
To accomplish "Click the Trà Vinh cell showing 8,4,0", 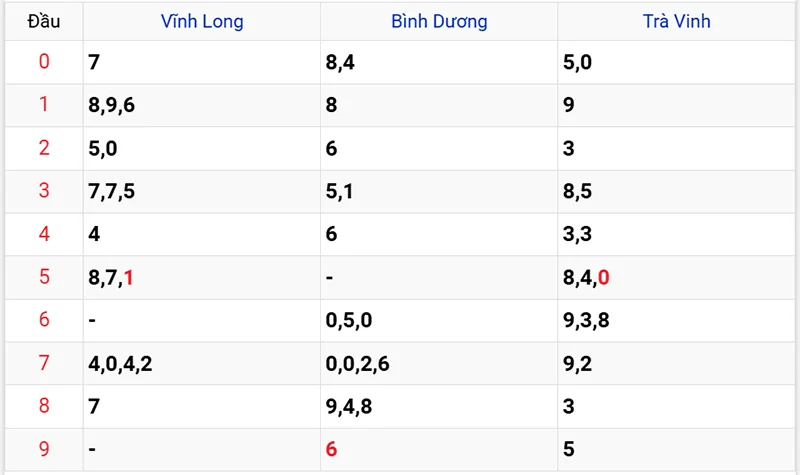I will 587,277.
